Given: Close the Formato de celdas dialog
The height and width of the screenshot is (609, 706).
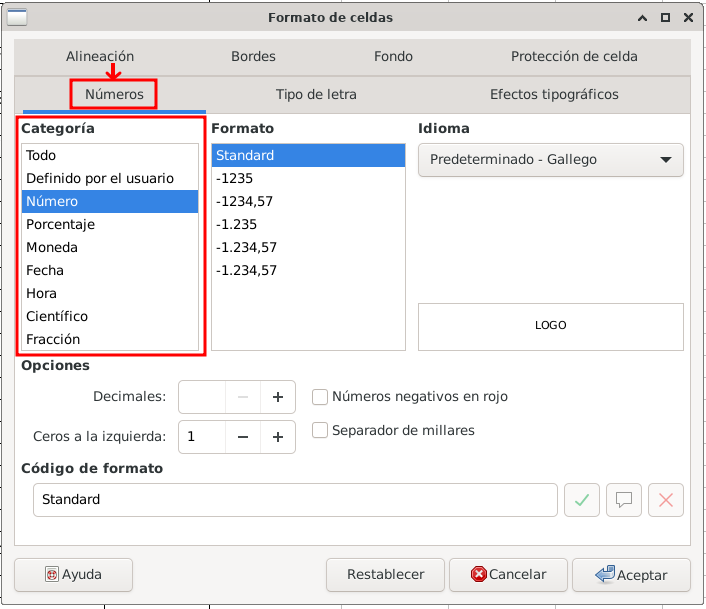Looking at the screenshot, I should point(688,18).
